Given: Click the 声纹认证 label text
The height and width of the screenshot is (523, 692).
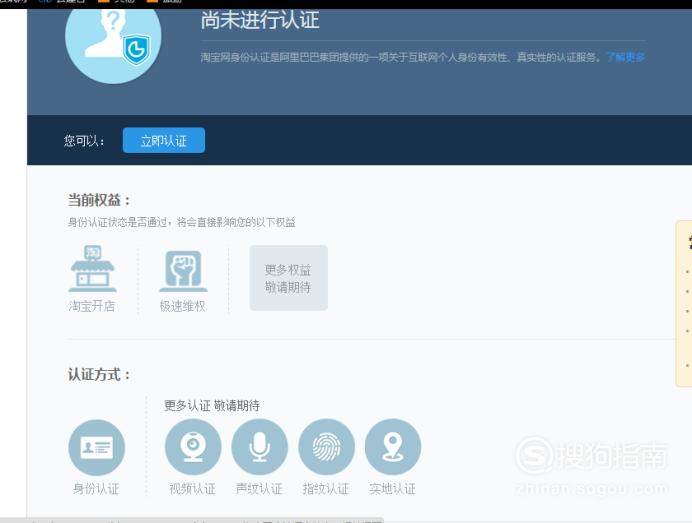Looking at the screenshot, I should (259, 489).
